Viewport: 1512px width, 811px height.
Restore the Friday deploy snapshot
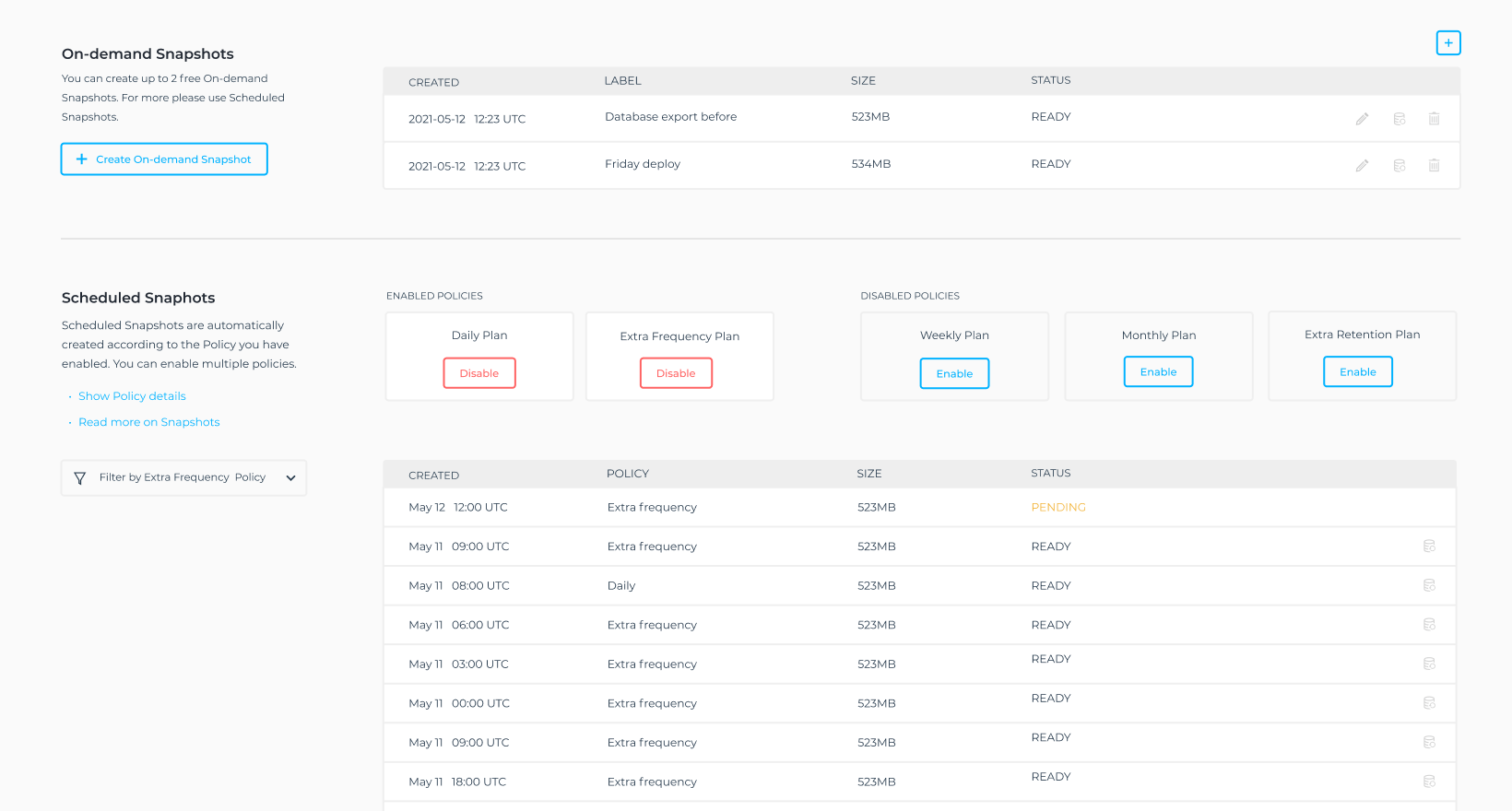[x=1399, y=166]
